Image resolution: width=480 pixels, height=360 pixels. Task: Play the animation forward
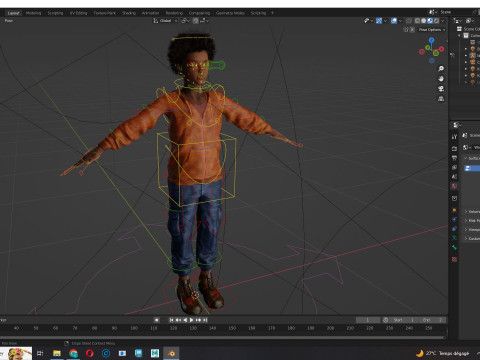[x=192, y=320]
